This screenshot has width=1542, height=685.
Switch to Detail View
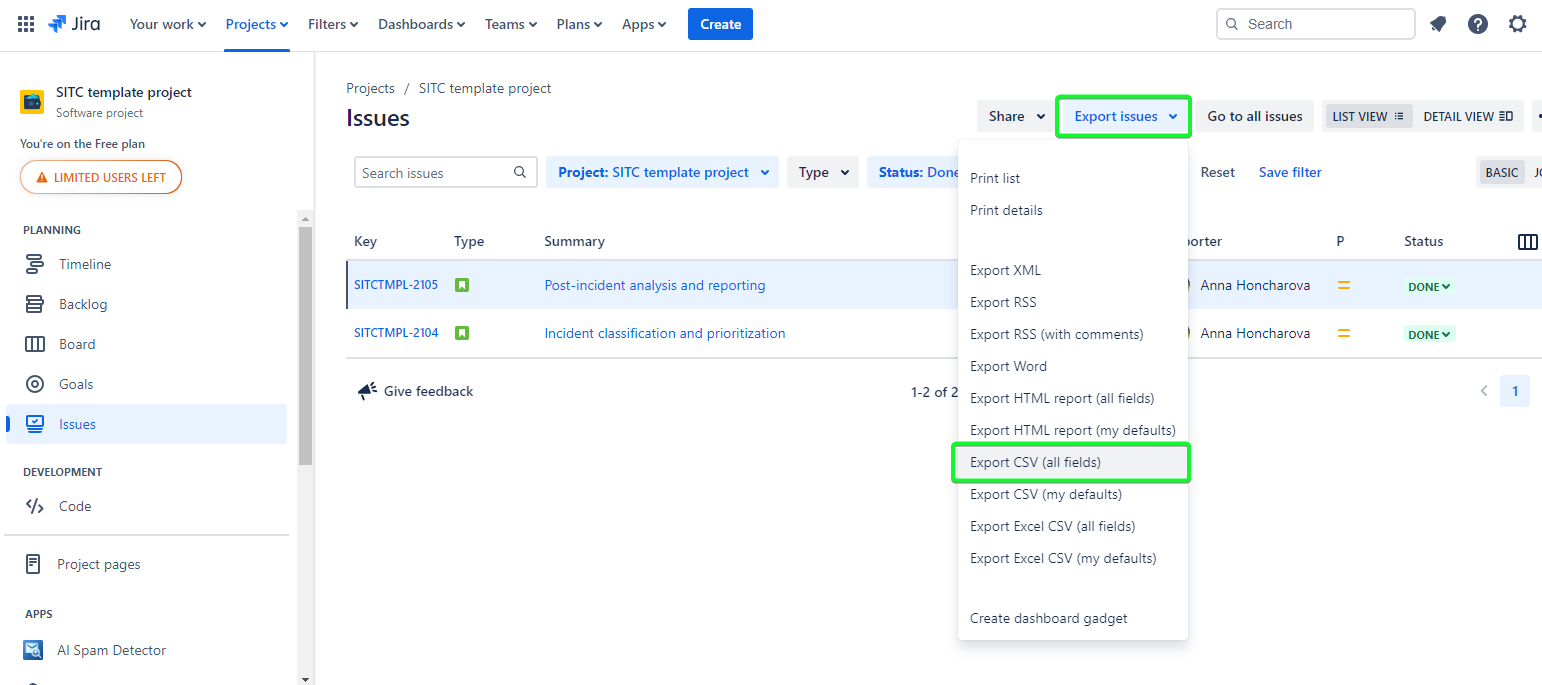click(x=1467, y=116)
